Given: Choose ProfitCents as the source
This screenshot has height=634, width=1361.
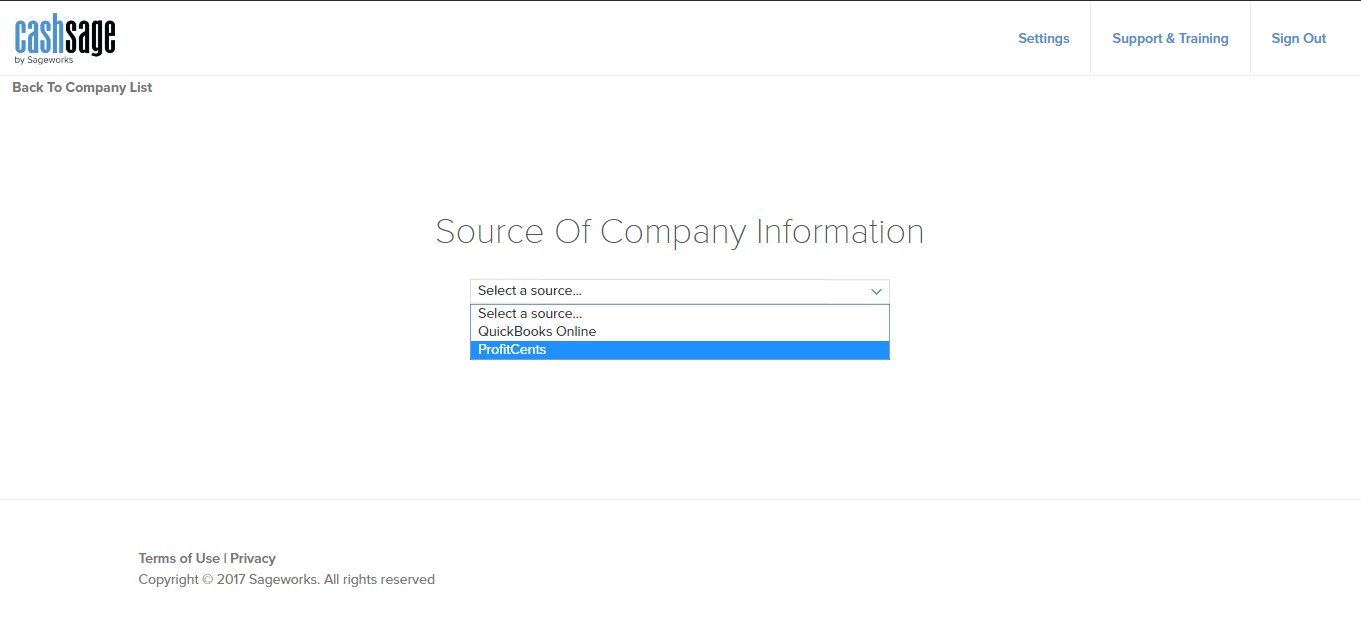Looking at the screenshot, I should (680, 350).
